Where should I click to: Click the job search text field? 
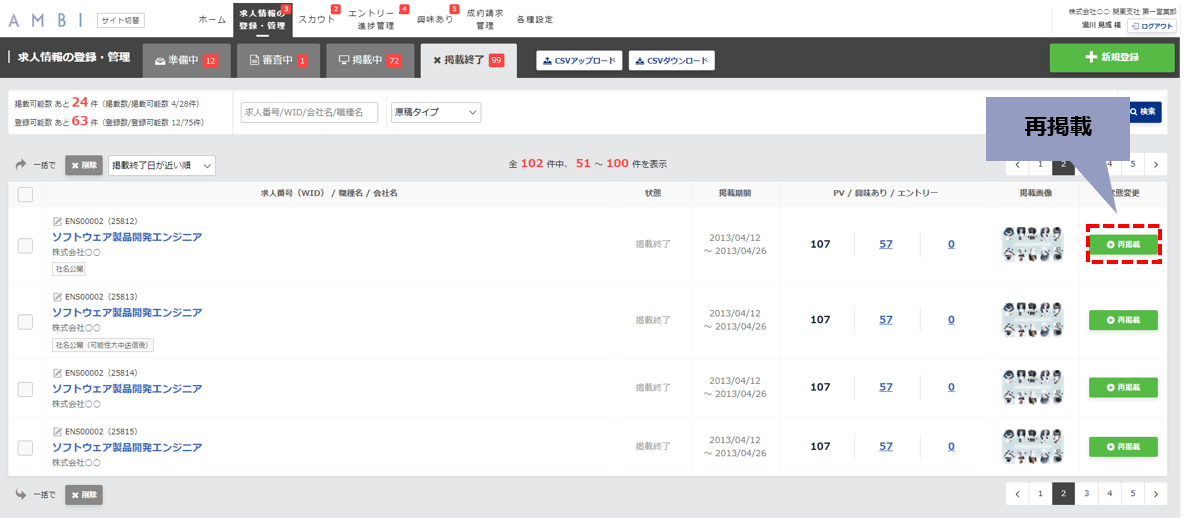(312, 113)
